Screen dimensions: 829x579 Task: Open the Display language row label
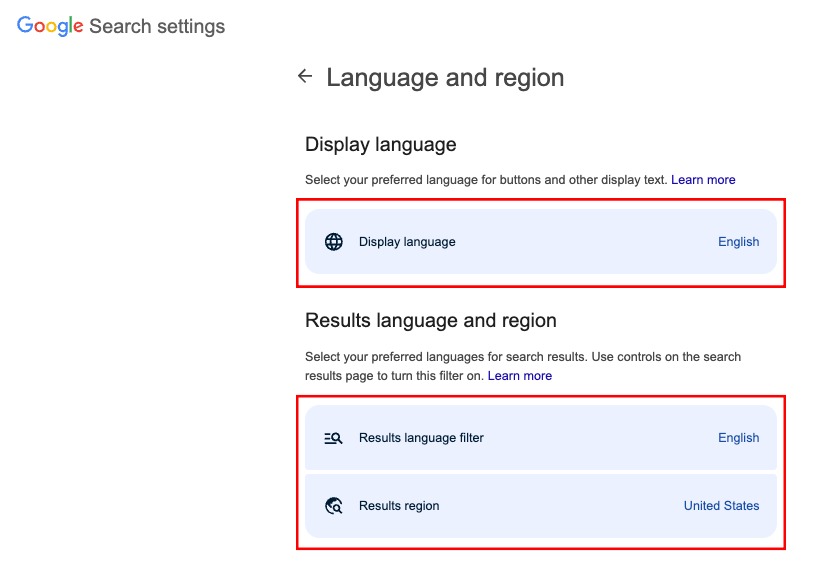pyautogui.click(x=407, y=242)
